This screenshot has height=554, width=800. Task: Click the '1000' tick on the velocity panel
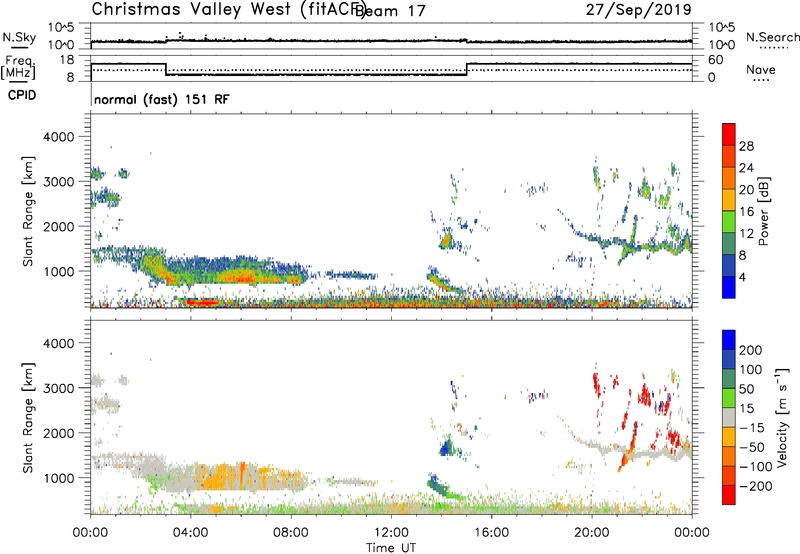59,477
